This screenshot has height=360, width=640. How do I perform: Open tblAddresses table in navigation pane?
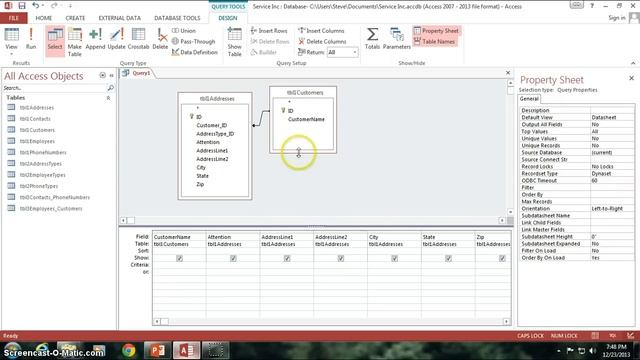[37, 108]
